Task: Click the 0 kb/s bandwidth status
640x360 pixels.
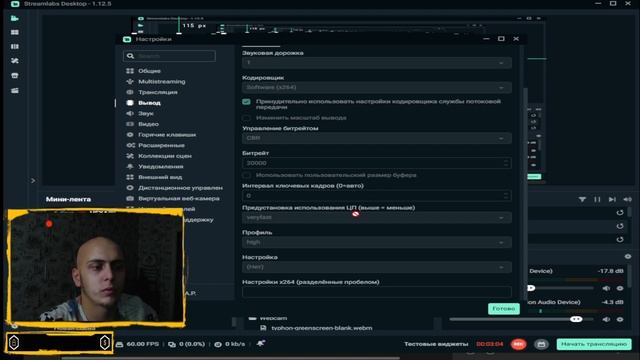Action: [x=230, y=344]
